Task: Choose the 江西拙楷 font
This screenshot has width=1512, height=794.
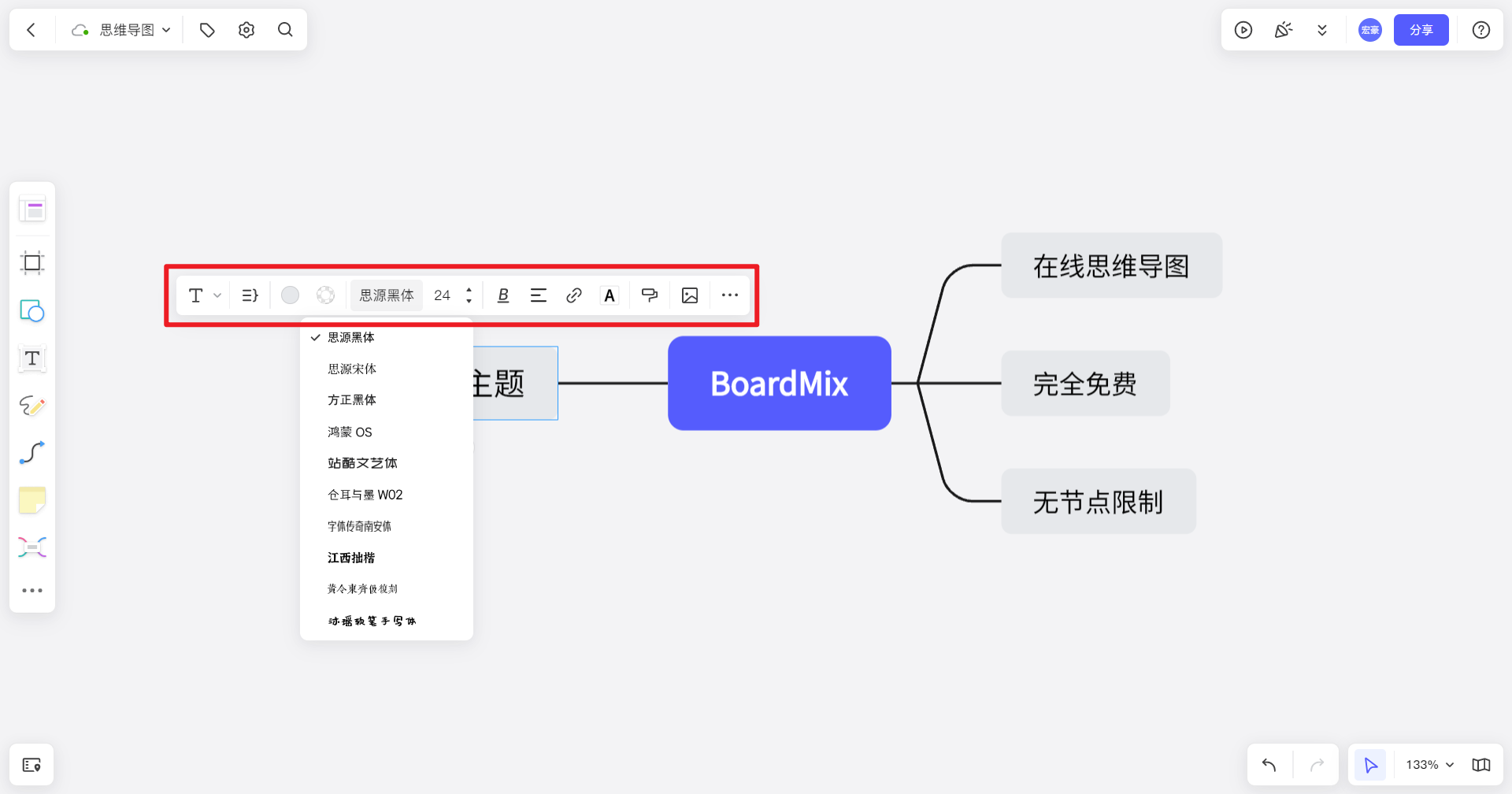Action: click(387, 558)
